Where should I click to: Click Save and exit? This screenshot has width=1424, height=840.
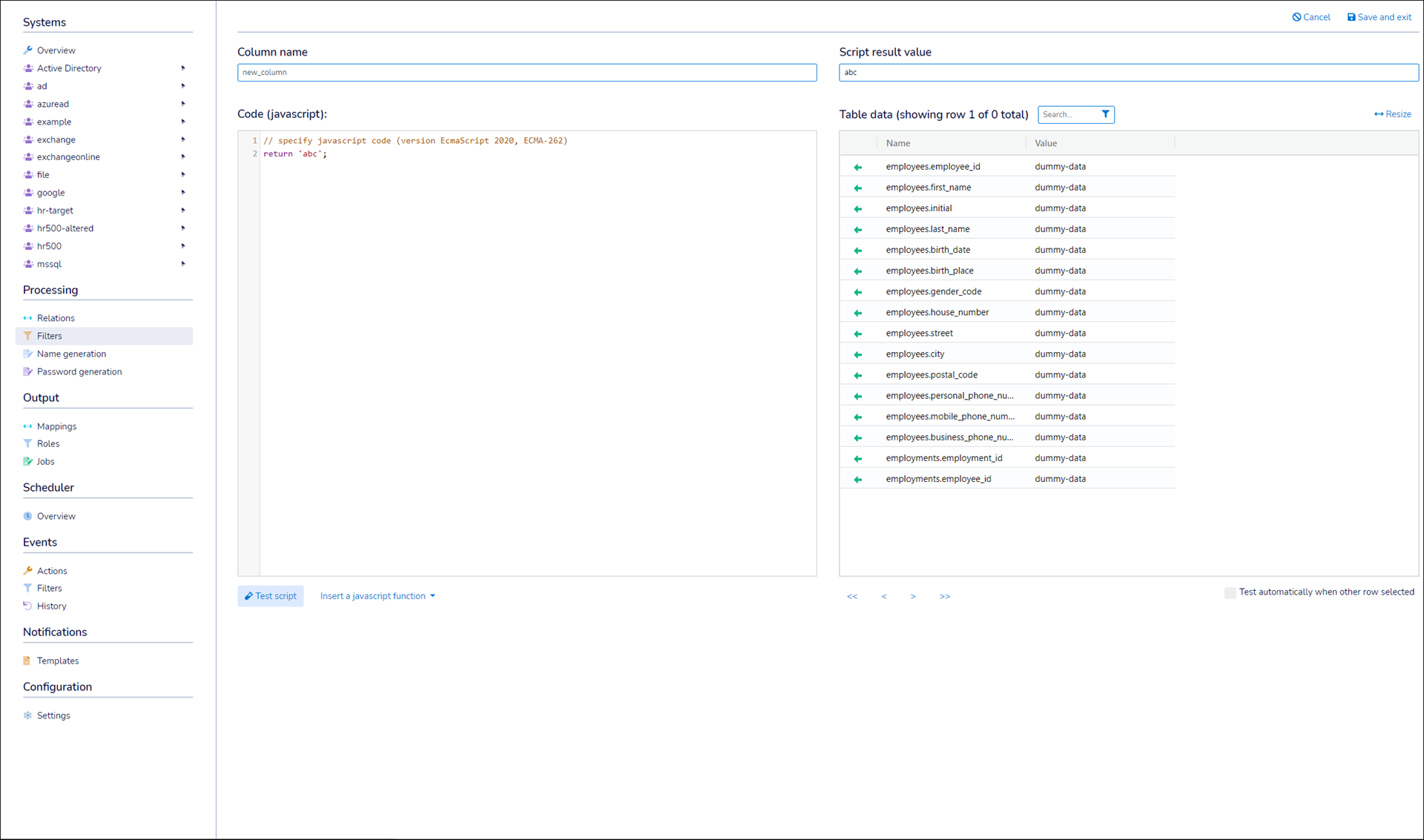1379,17
